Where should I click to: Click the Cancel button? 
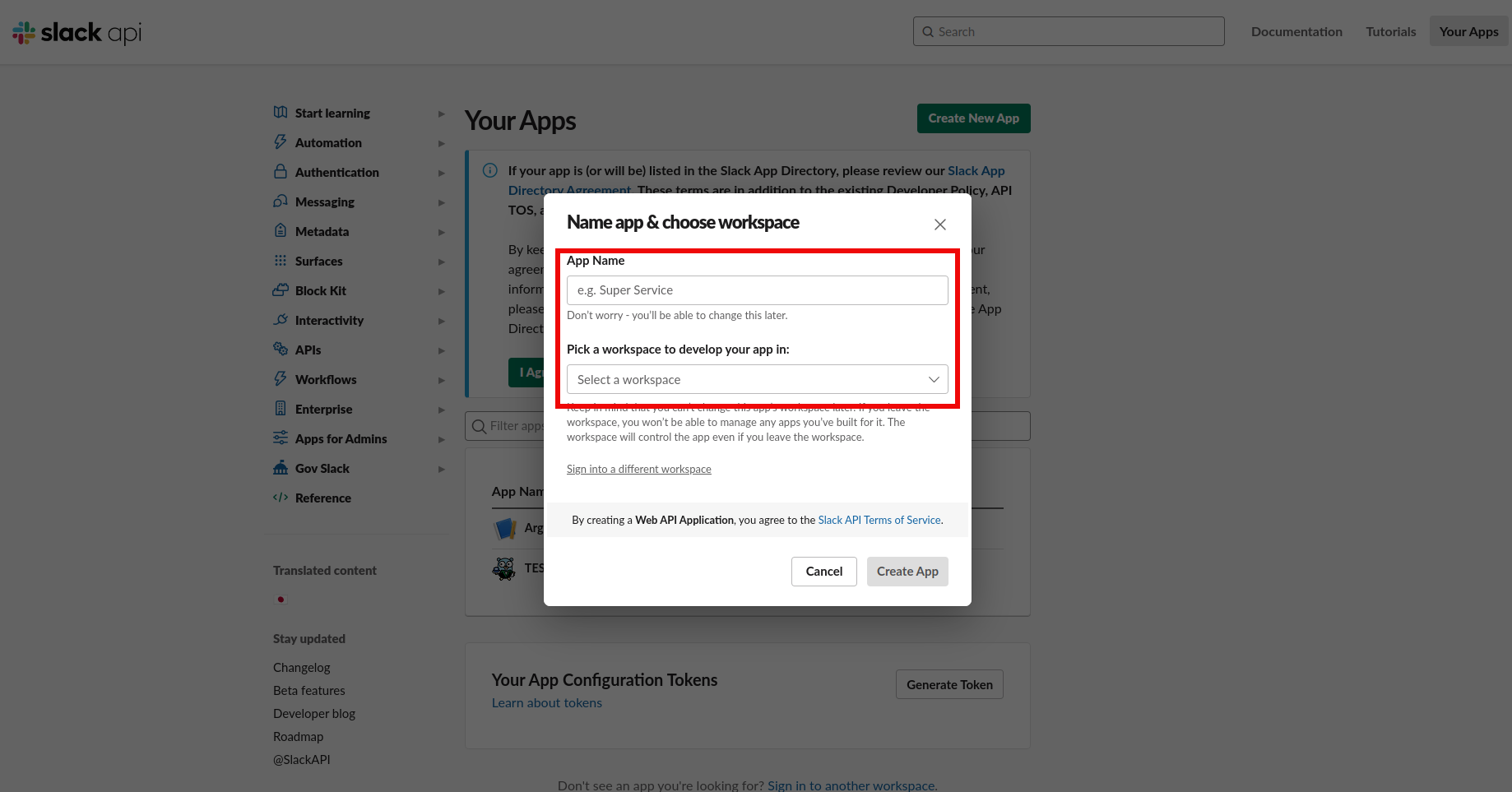pos(824,572)
